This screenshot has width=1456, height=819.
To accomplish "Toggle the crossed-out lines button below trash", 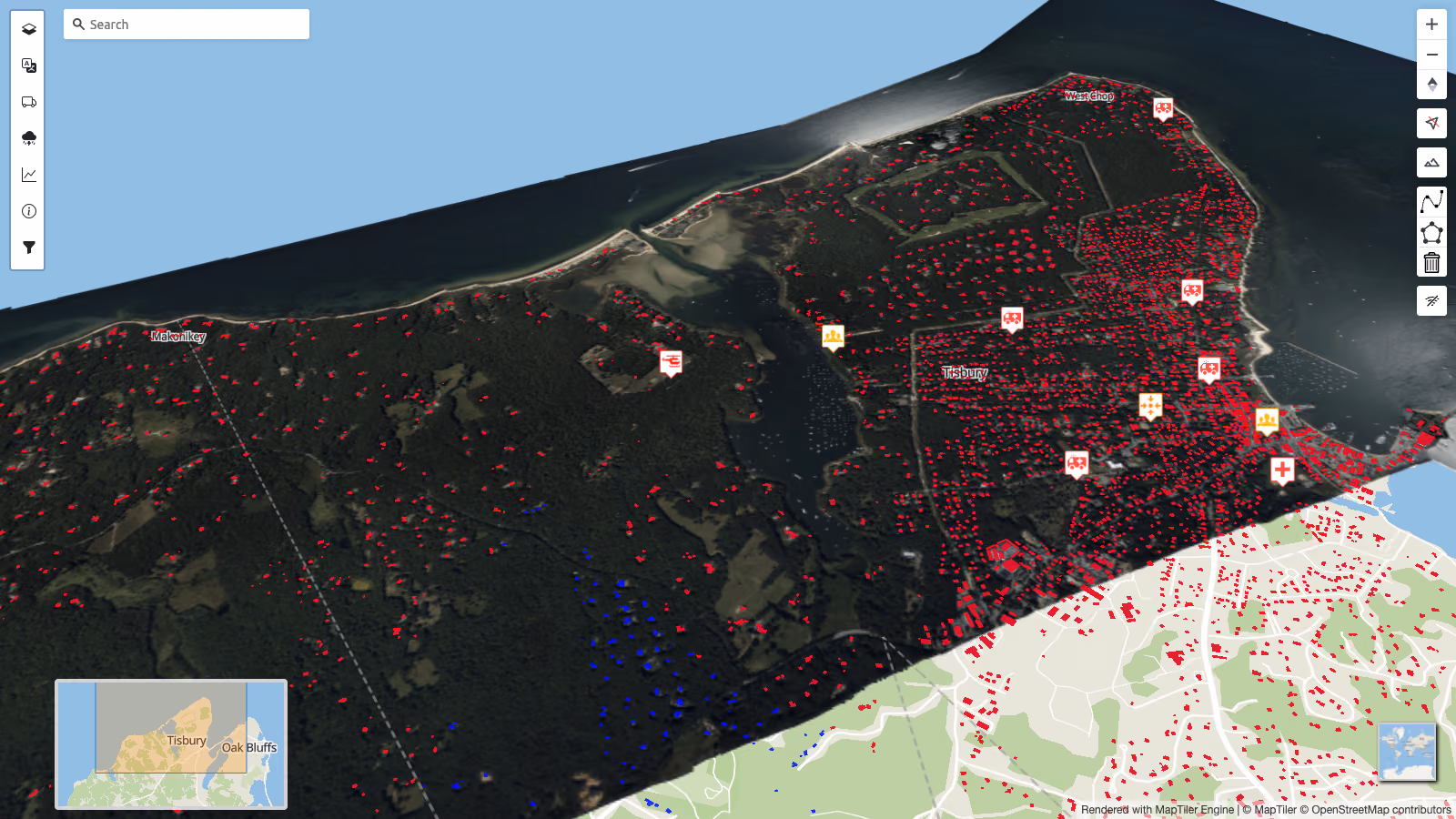I will click(x=1432, y=301).
